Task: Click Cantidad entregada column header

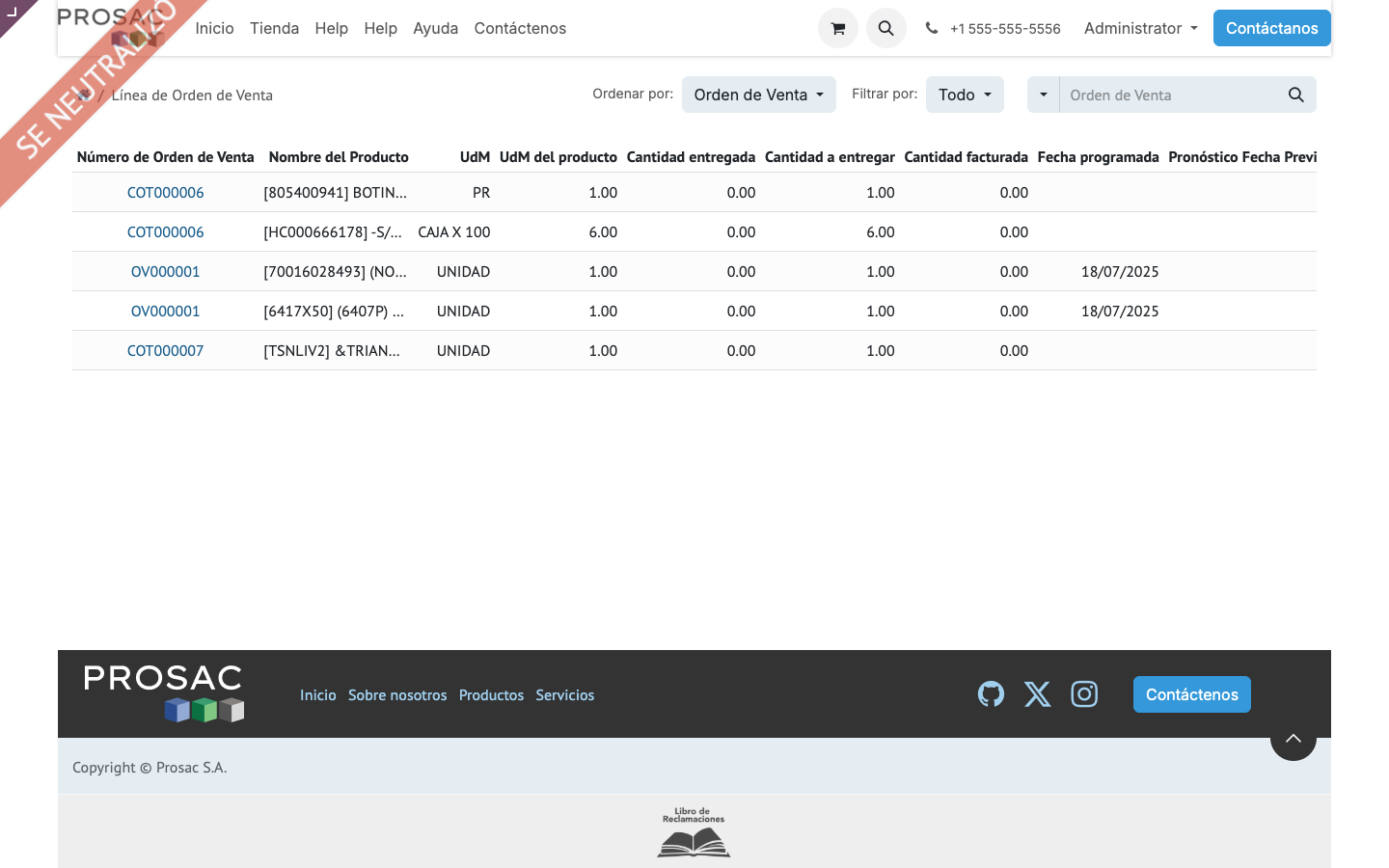Action: pyautogui.click(x=691, y=156)
